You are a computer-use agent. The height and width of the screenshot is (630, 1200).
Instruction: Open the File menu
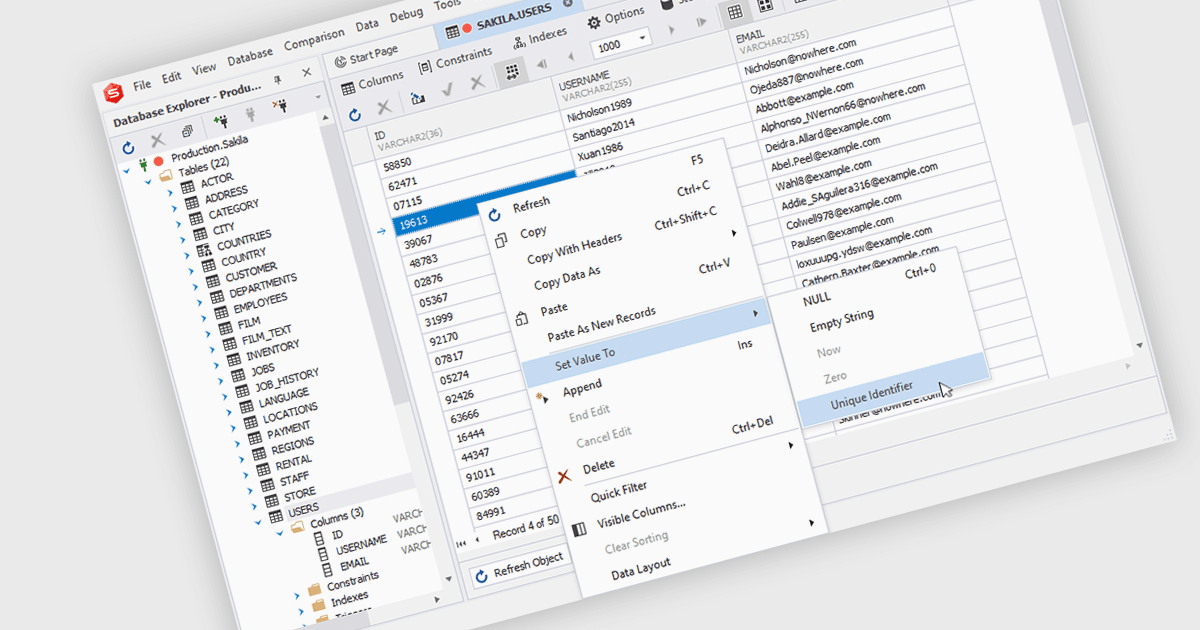point(142,84)
